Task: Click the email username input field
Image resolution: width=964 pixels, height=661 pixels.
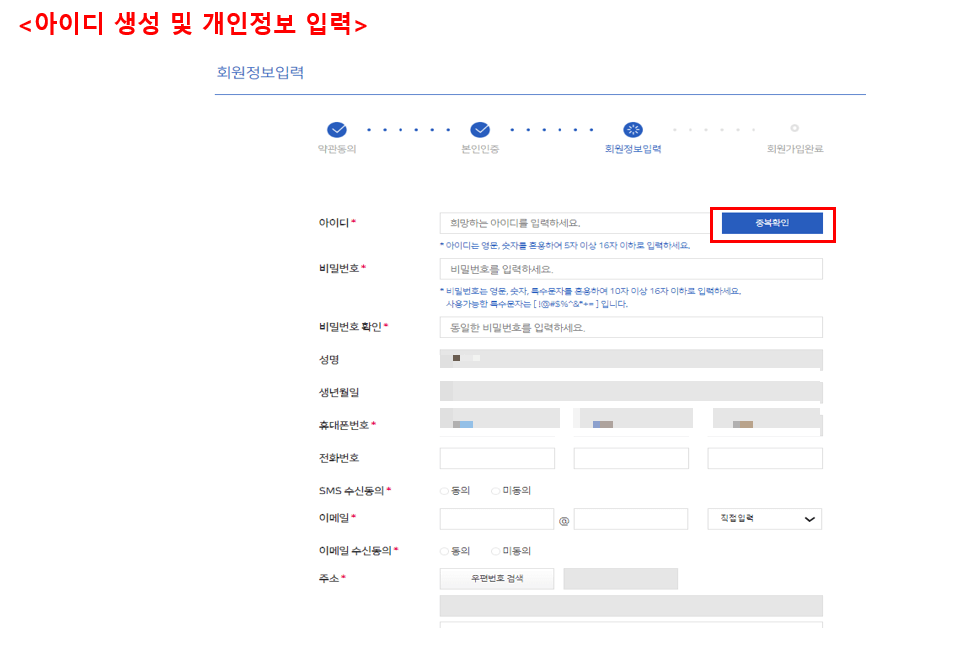Action: click(497, 518)
